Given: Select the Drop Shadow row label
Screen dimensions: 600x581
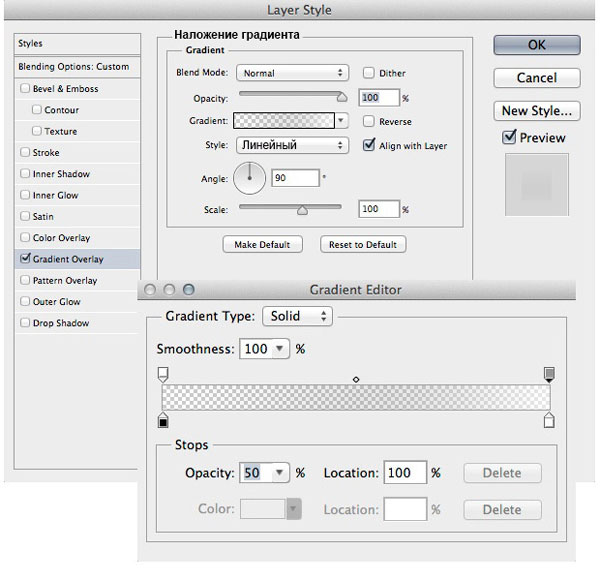Looking at the screenshot, I should coord(61,323).
